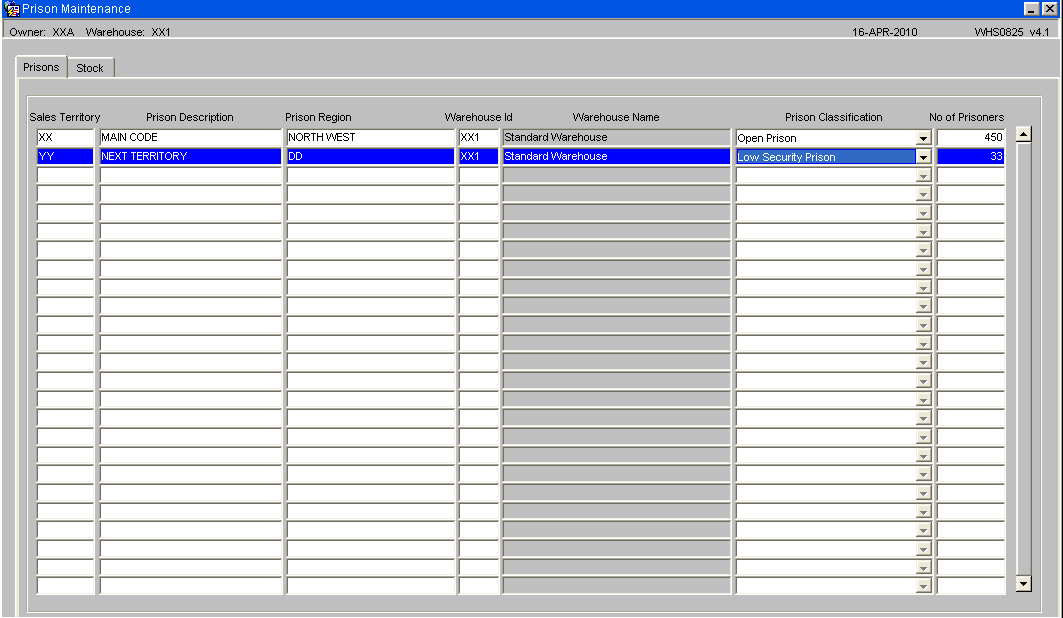This screenshot has height=618, width=1063.
Task: Click the 33 prisoners count field
Action: (x=971, y=157)
